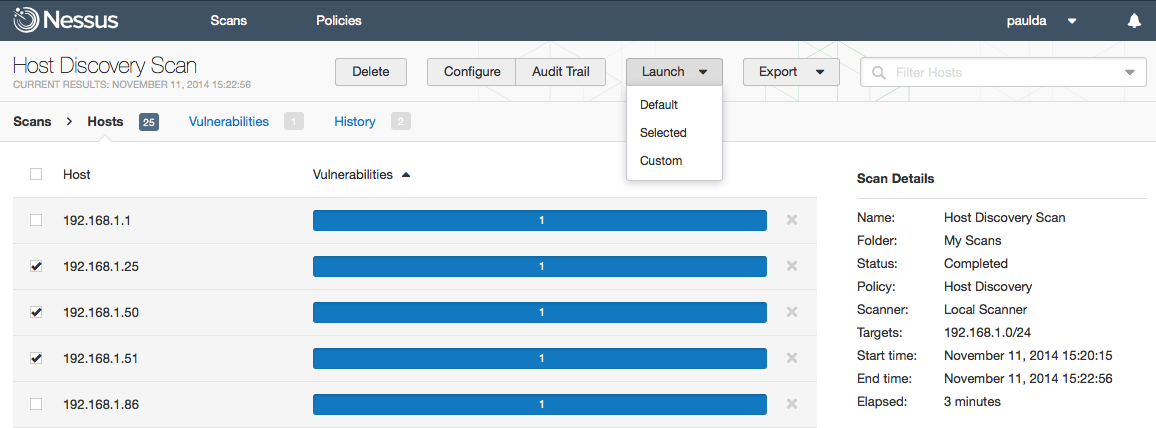1156x428 pixels.
Task: Remove host 192.168.1.25 with X icon
Action: [x=792, y=266]
